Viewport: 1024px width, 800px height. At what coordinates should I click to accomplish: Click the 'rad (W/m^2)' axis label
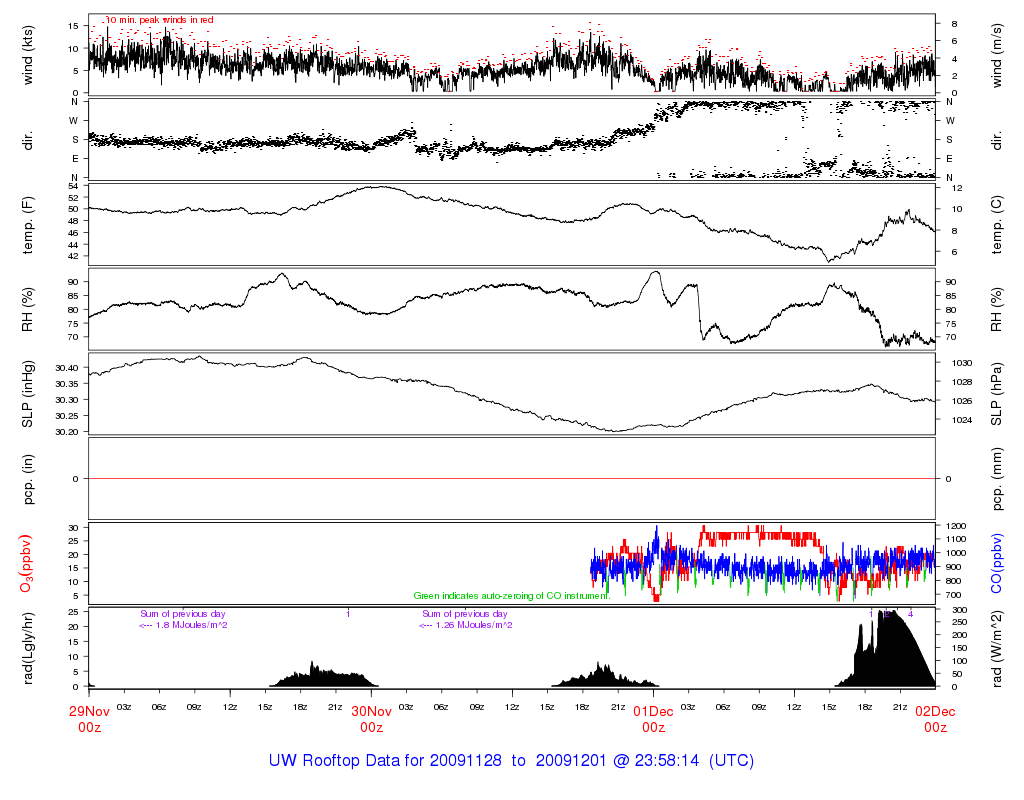(x=996, y=648)
